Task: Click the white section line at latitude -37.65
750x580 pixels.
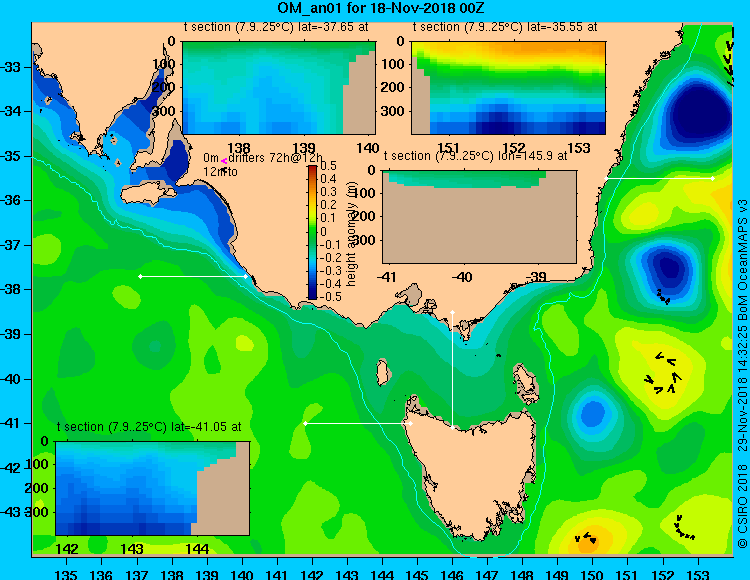Action: tap(193, 276)
